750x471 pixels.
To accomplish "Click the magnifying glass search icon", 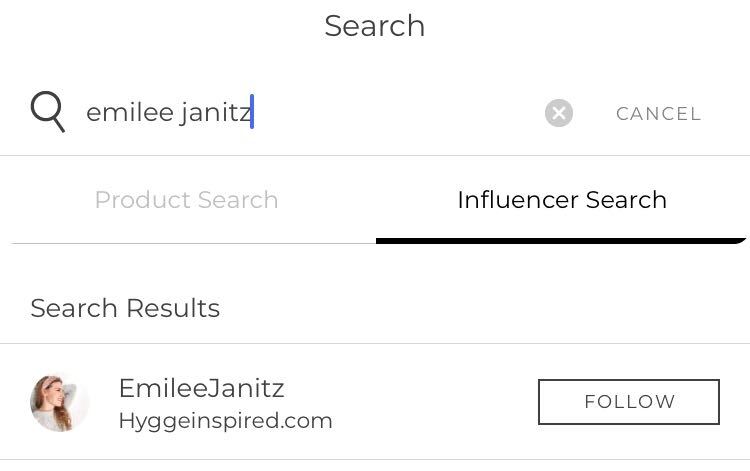I will click(47, 111).
